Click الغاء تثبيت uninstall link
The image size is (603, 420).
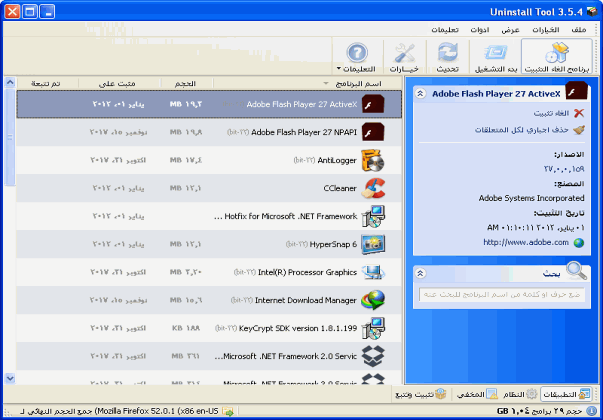click(551, 113)
